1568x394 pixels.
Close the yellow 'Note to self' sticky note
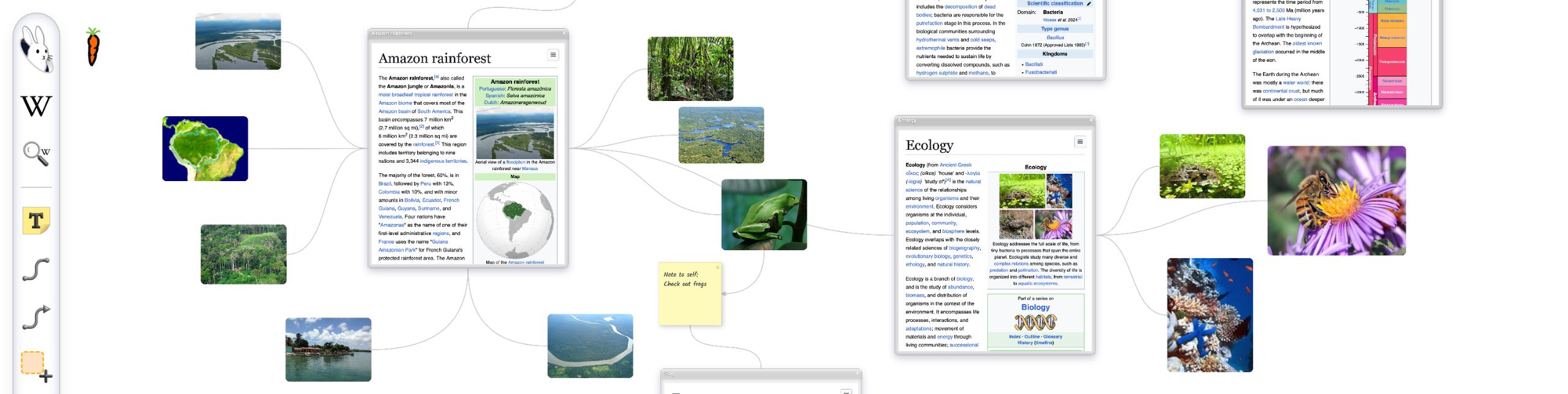pyautogui.click(x=717, y=267)
